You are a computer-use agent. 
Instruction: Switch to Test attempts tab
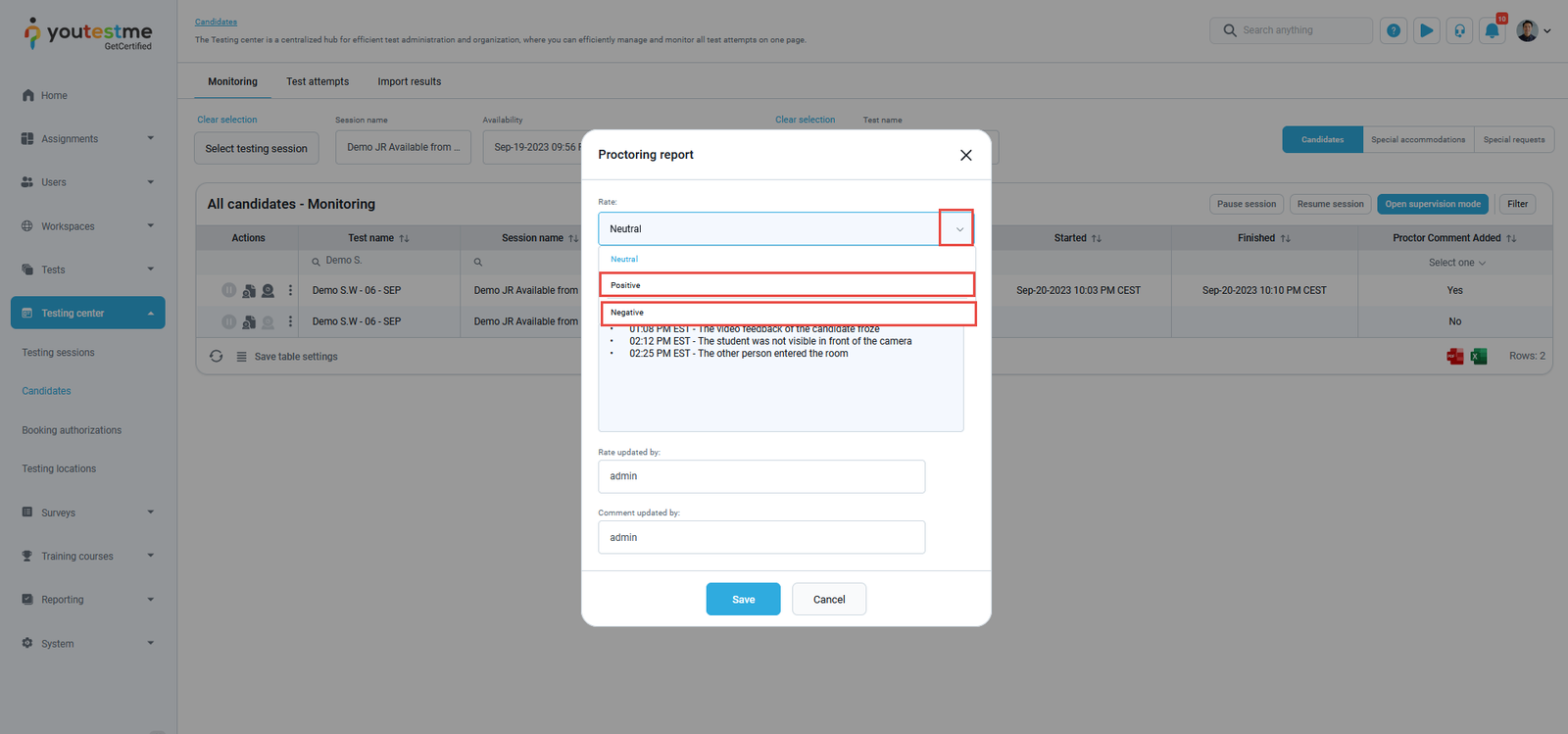[x=318, y=81]
